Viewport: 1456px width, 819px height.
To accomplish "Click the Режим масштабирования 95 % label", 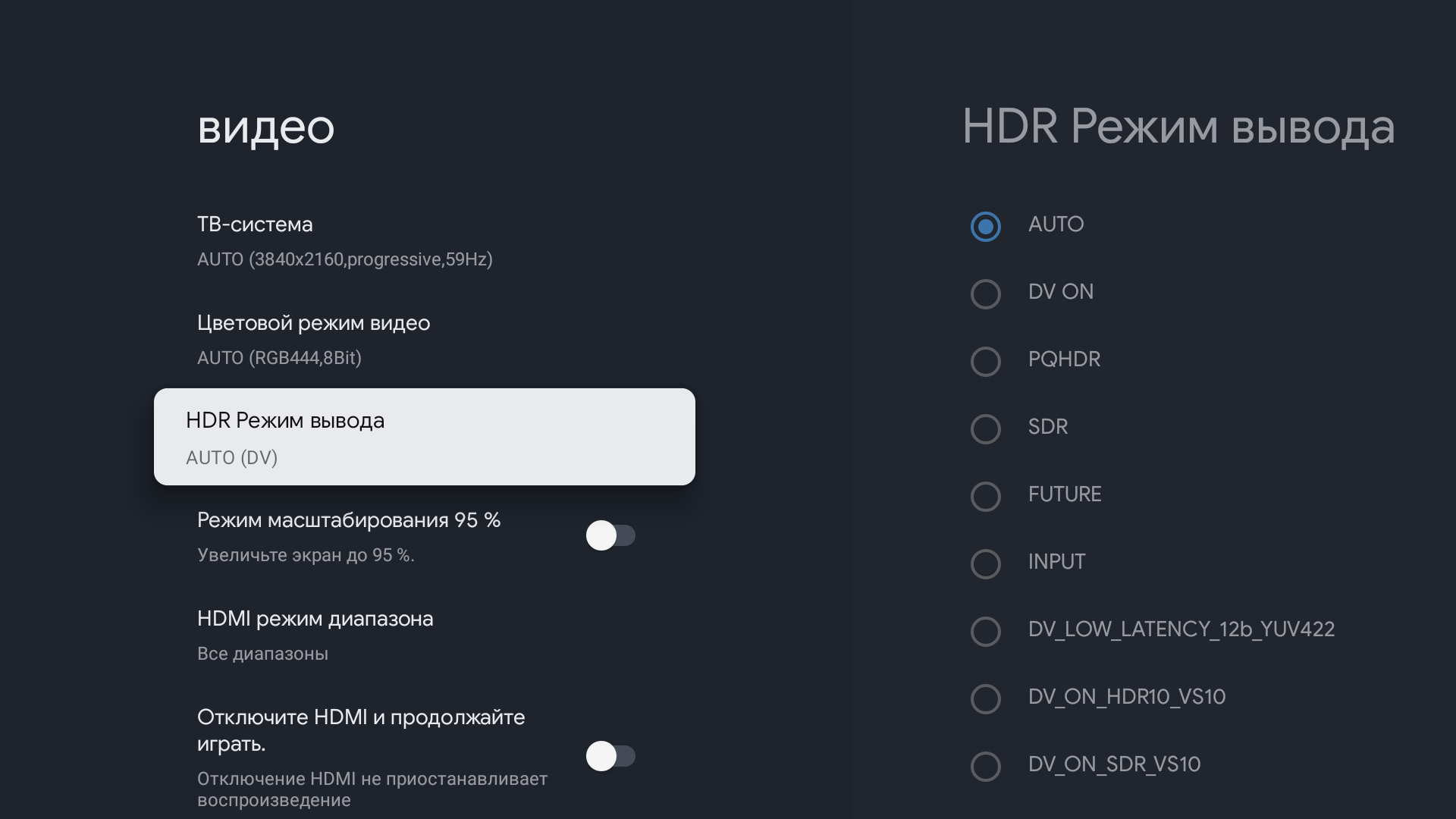I will tap(349, 520).
